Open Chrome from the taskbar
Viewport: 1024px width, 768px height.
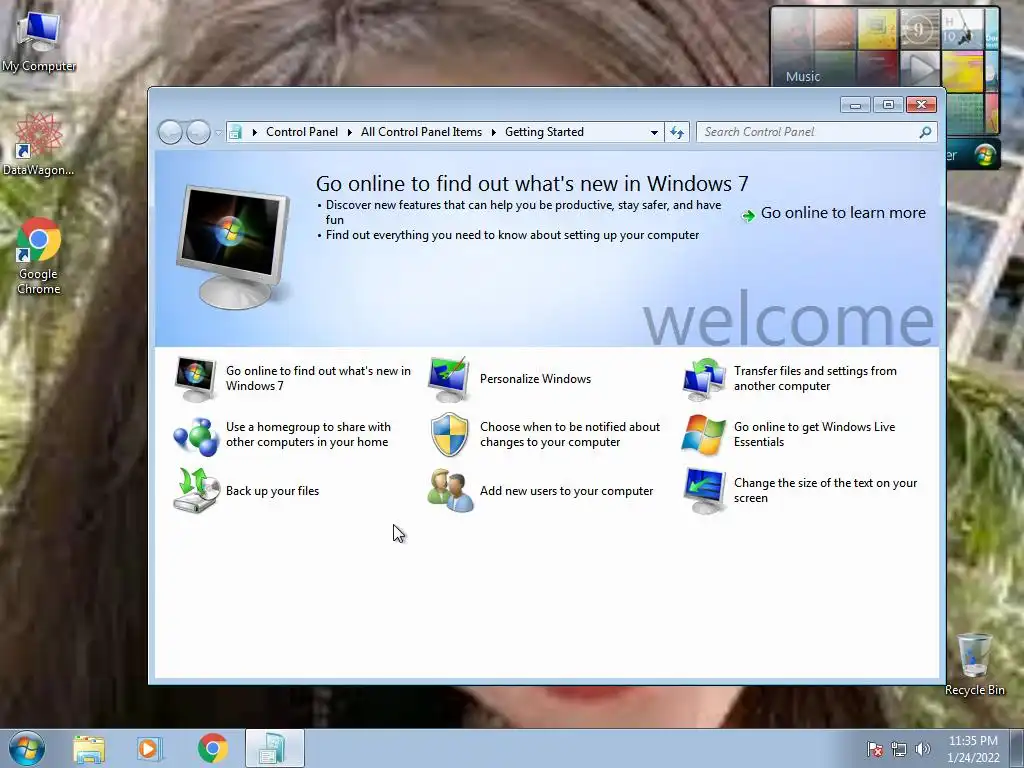(212, 748)
